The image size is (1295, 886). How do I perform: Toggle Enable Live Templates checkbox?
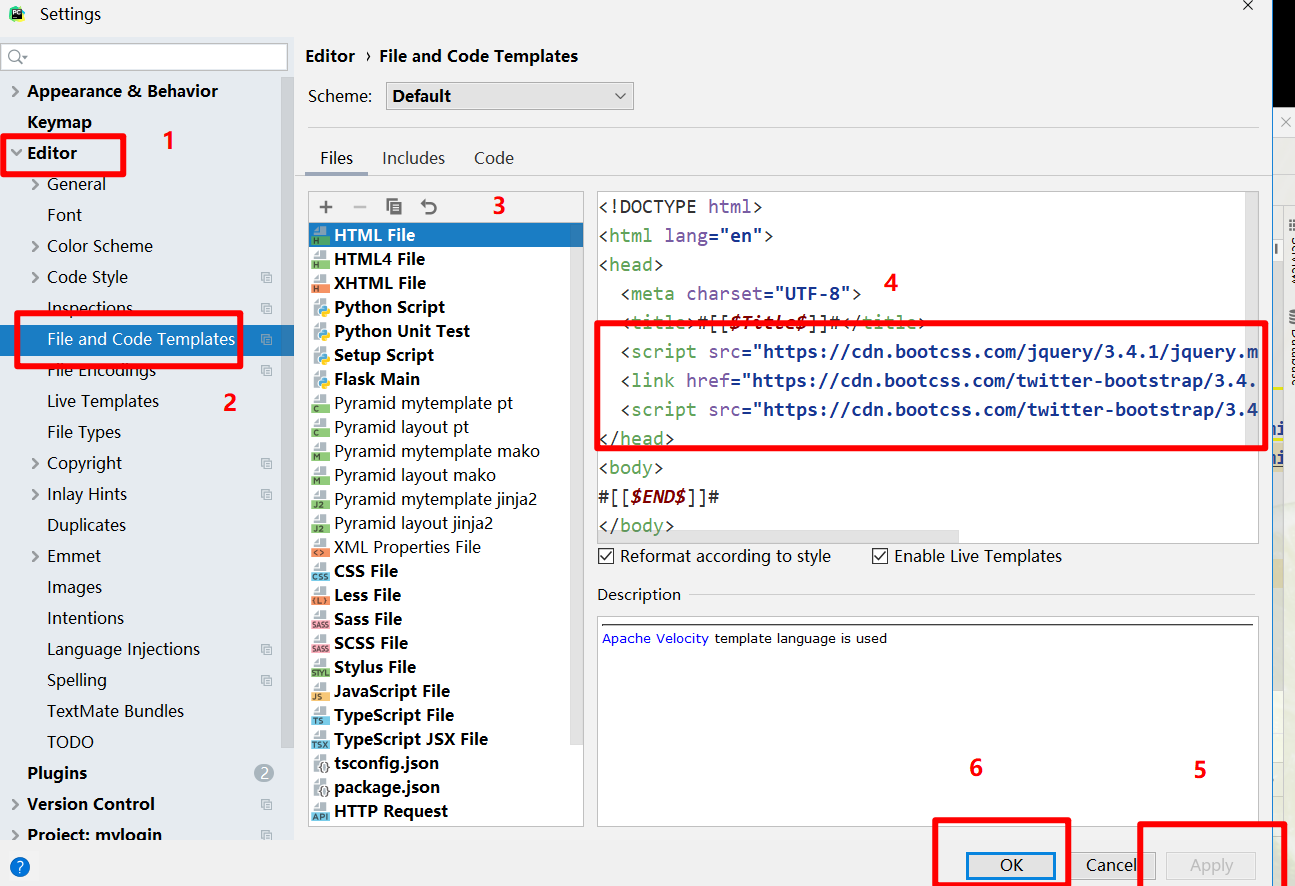[x=880, y=556]
